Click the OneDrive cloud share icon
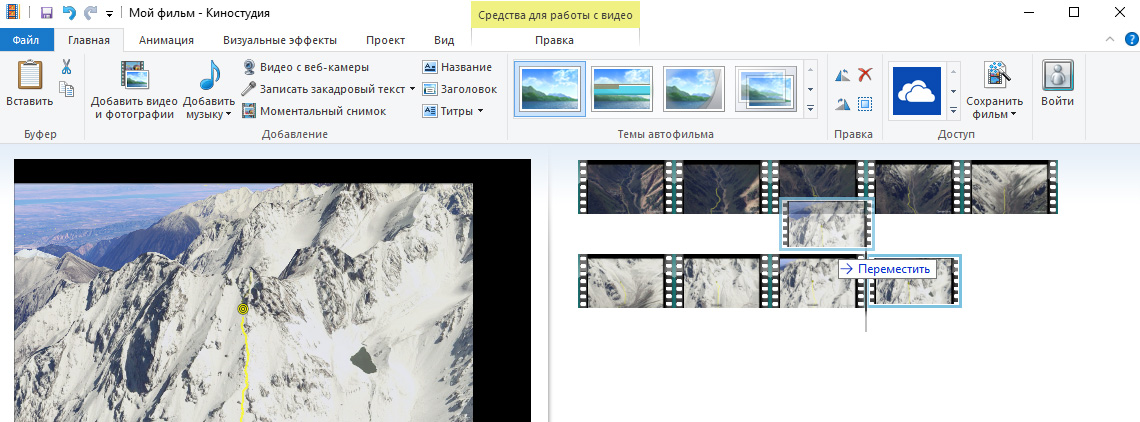 click(916, 91)
